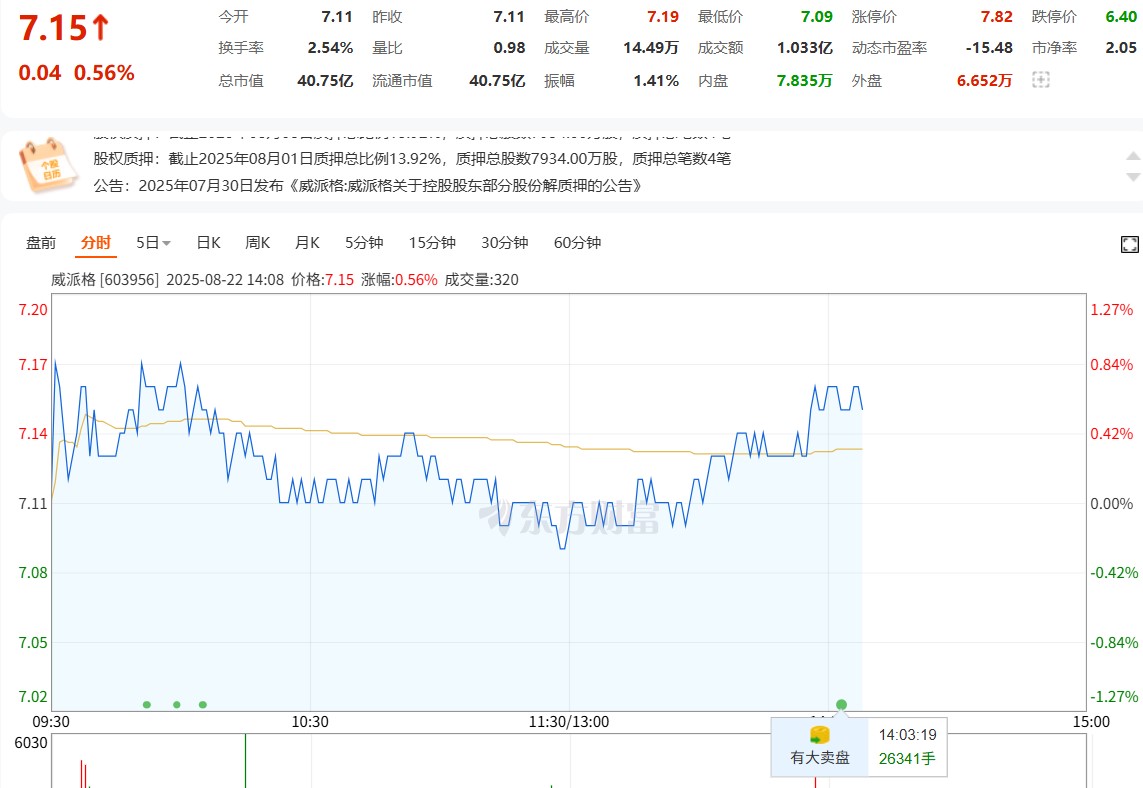
Task: Click the 成交额 value 1.033亿
Action: point(805,48)
